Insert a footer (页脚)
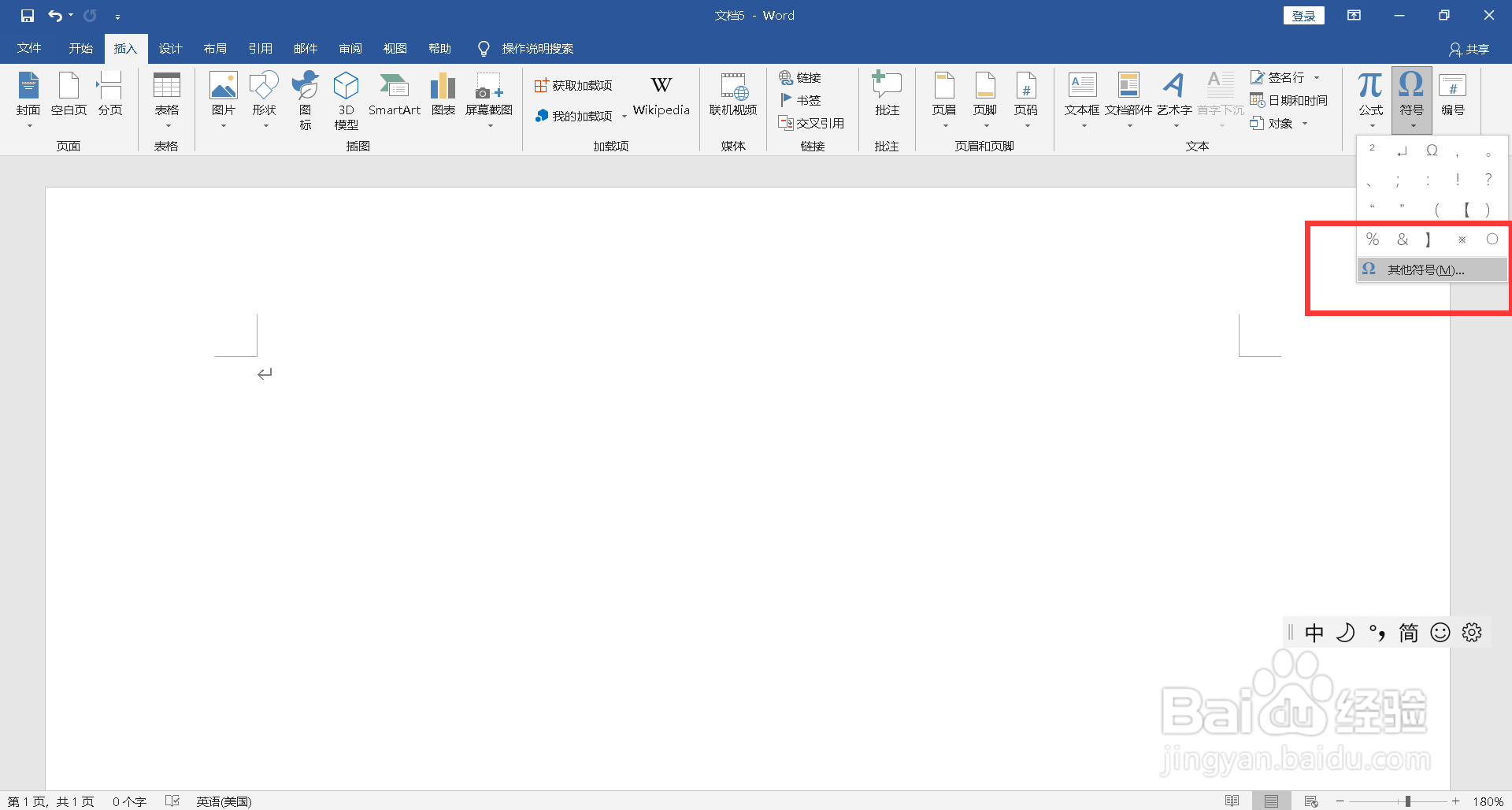This screenshot has height=810, width=1512. 985,100
